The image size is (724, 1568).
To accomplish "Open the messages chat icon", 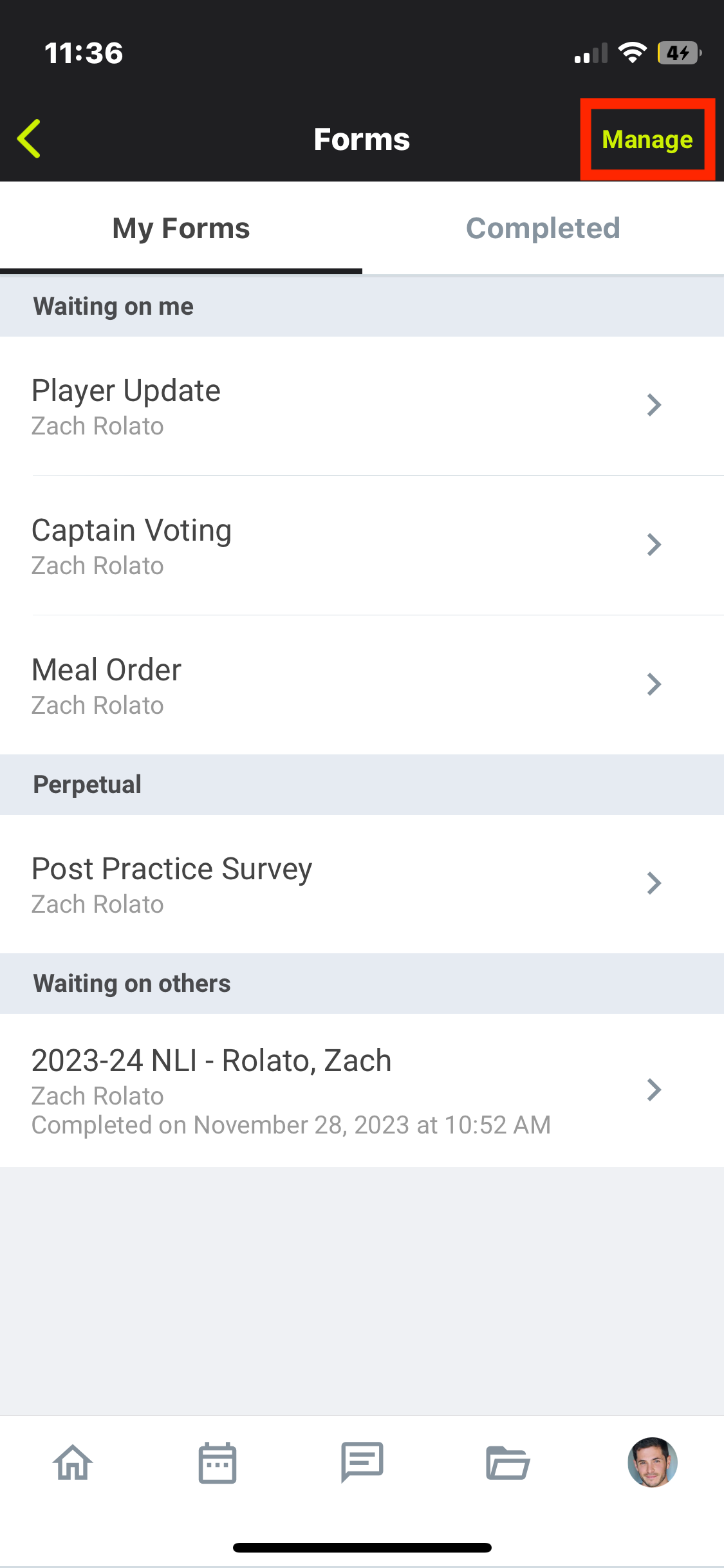I will click(x=362, y=1462).
